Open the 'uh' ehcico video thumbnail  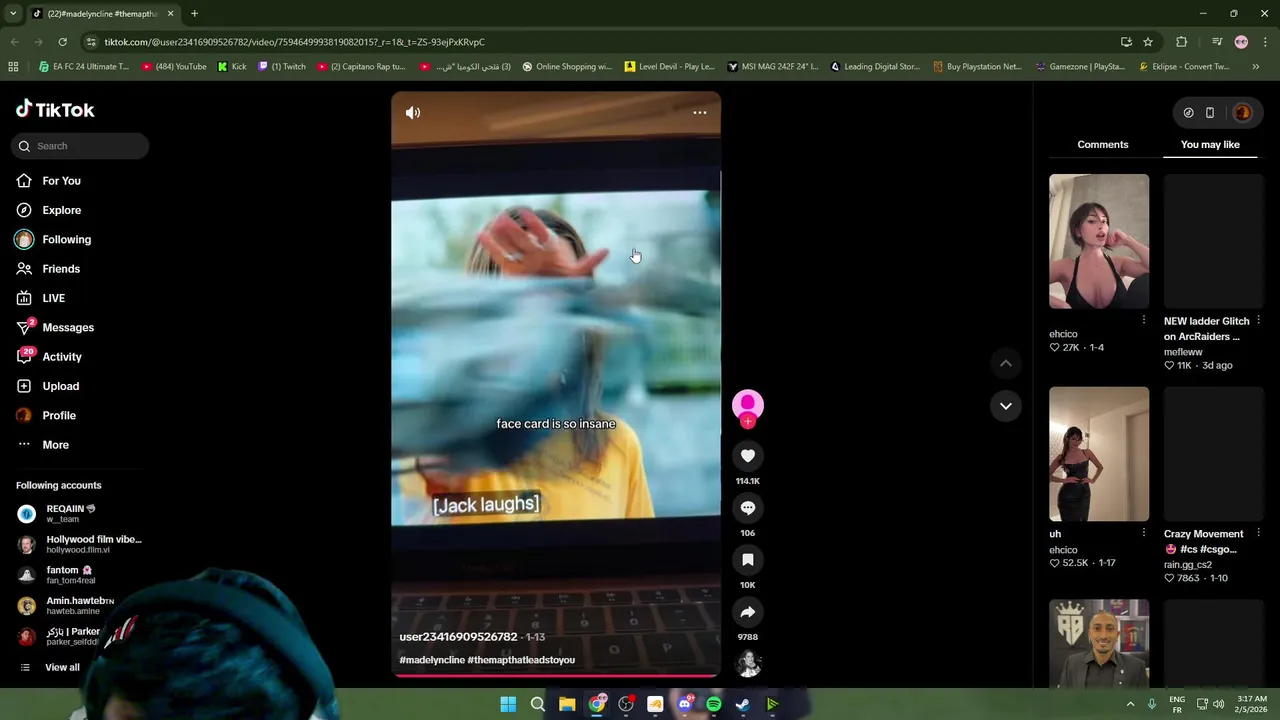1099,454
